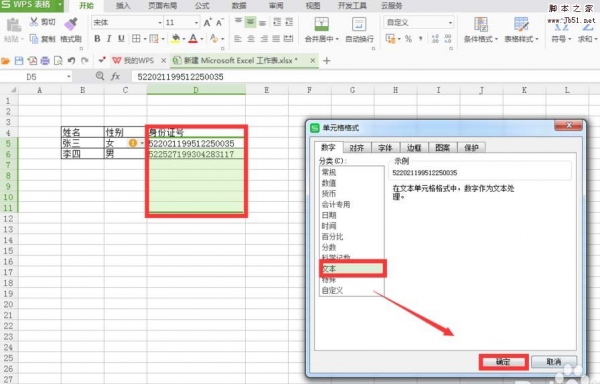The width and height of the screenshot is (600, 384).
Task: Toggle Italic formatting
Action: (109, 39)
